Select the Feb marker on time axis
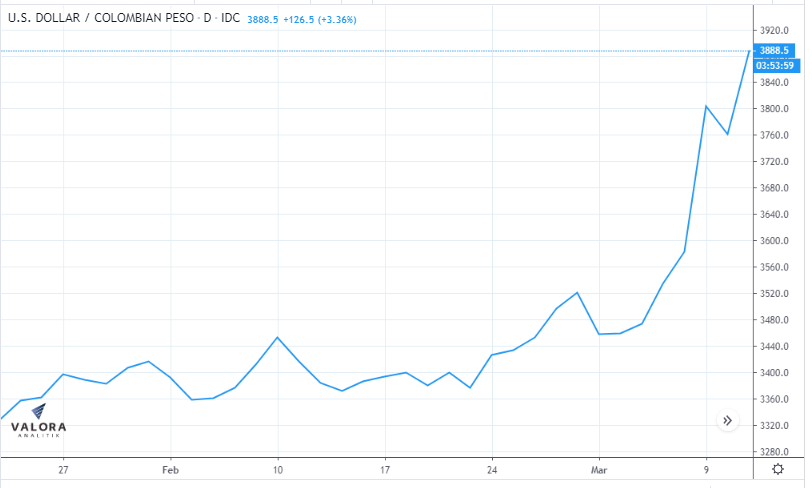This screenshot has width=812, height=488. click(x=170, y=468)
